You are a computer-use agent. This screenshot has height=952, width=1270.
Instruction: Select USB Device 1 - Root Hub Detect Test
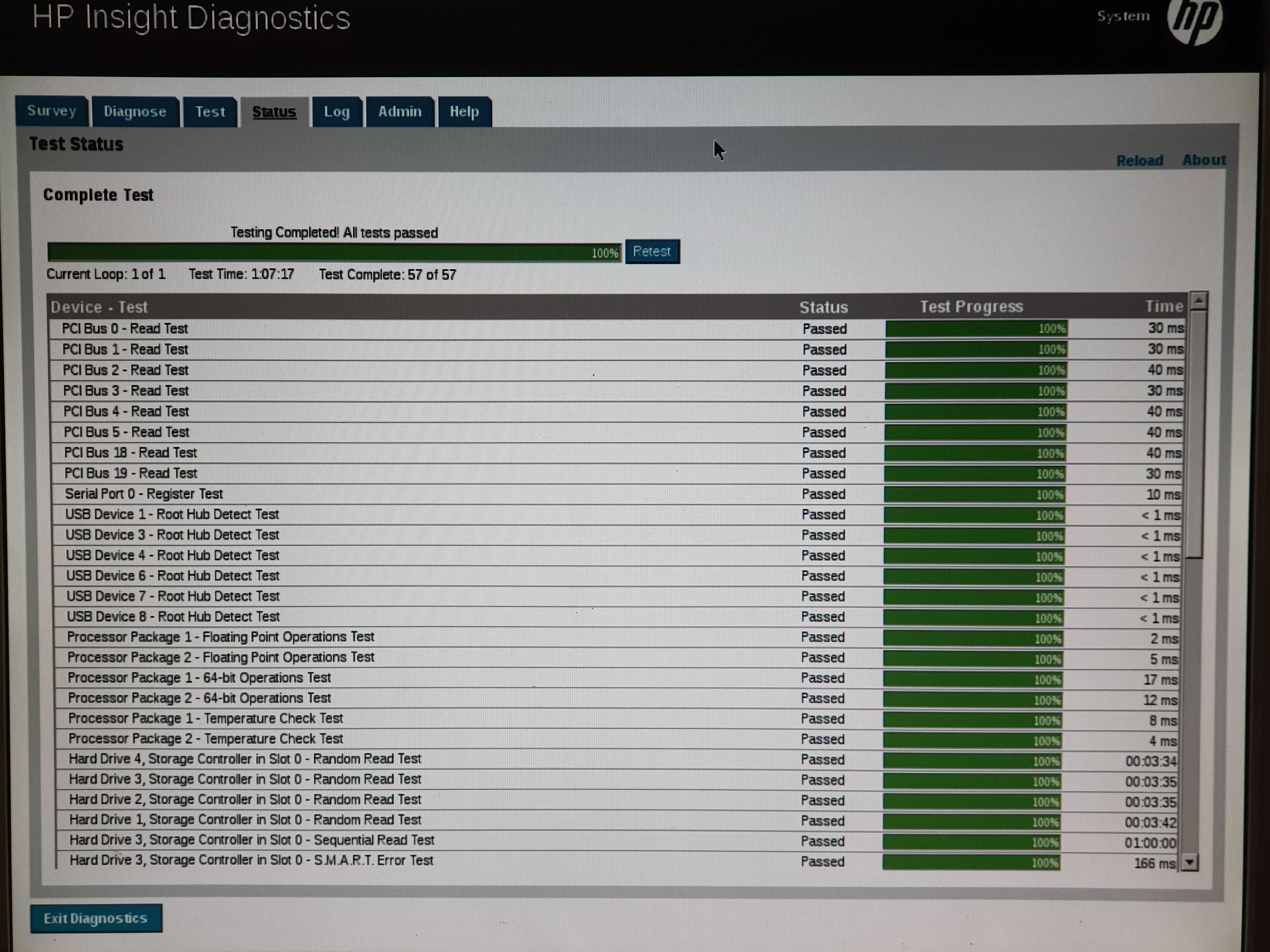618,515
